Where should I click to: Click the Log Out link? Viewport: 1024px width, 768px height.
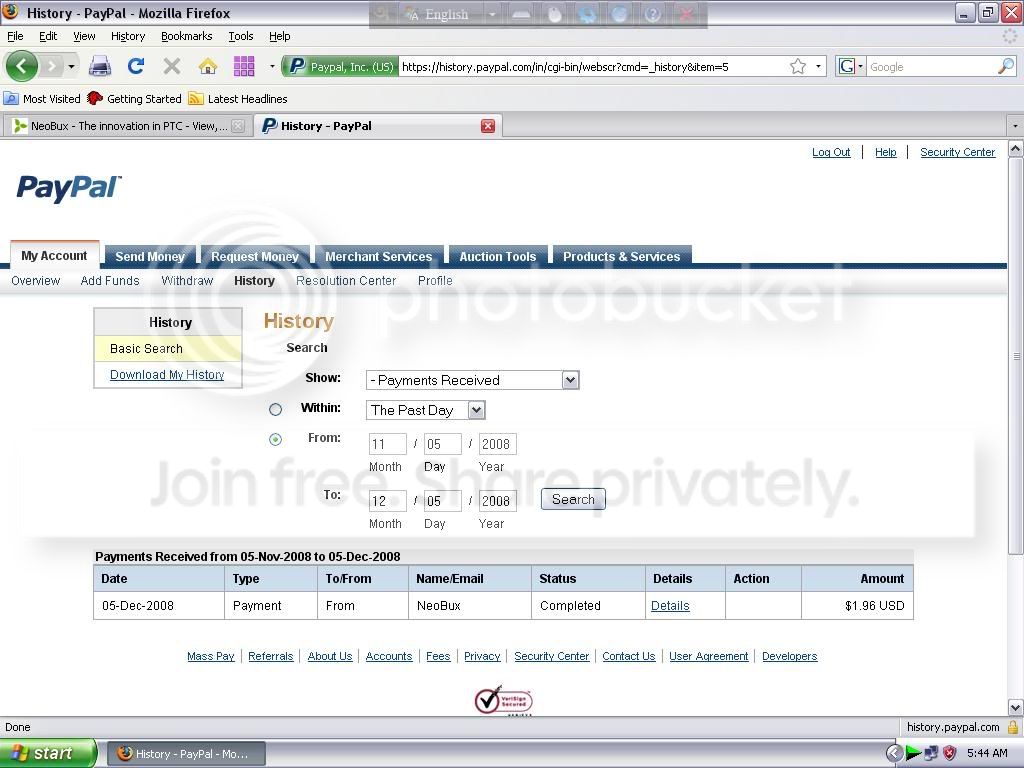pos(831,152)
